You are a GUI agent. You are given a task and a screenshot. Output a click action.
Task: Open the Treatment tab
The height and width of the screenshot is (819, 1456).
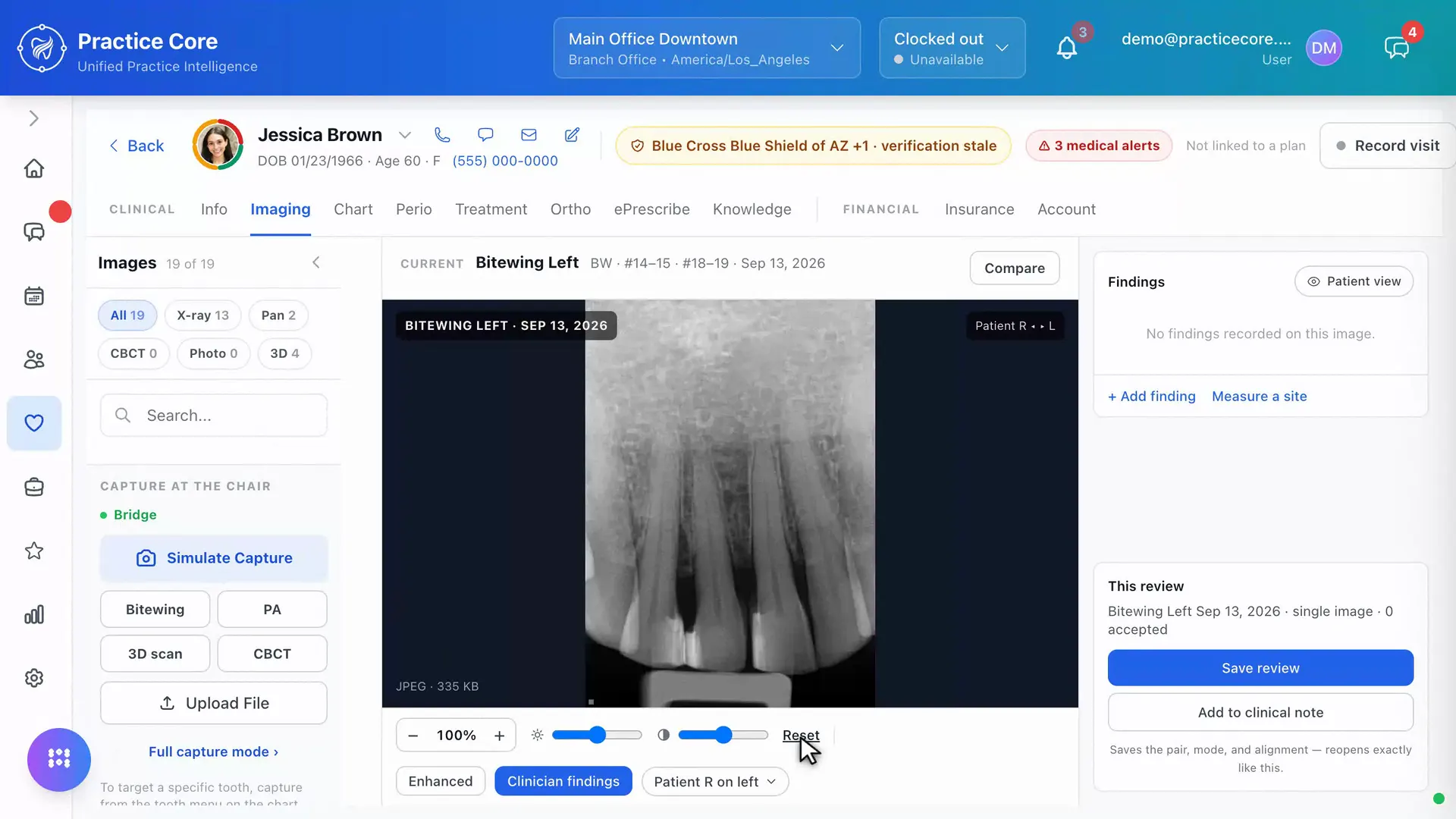point(491,209)
